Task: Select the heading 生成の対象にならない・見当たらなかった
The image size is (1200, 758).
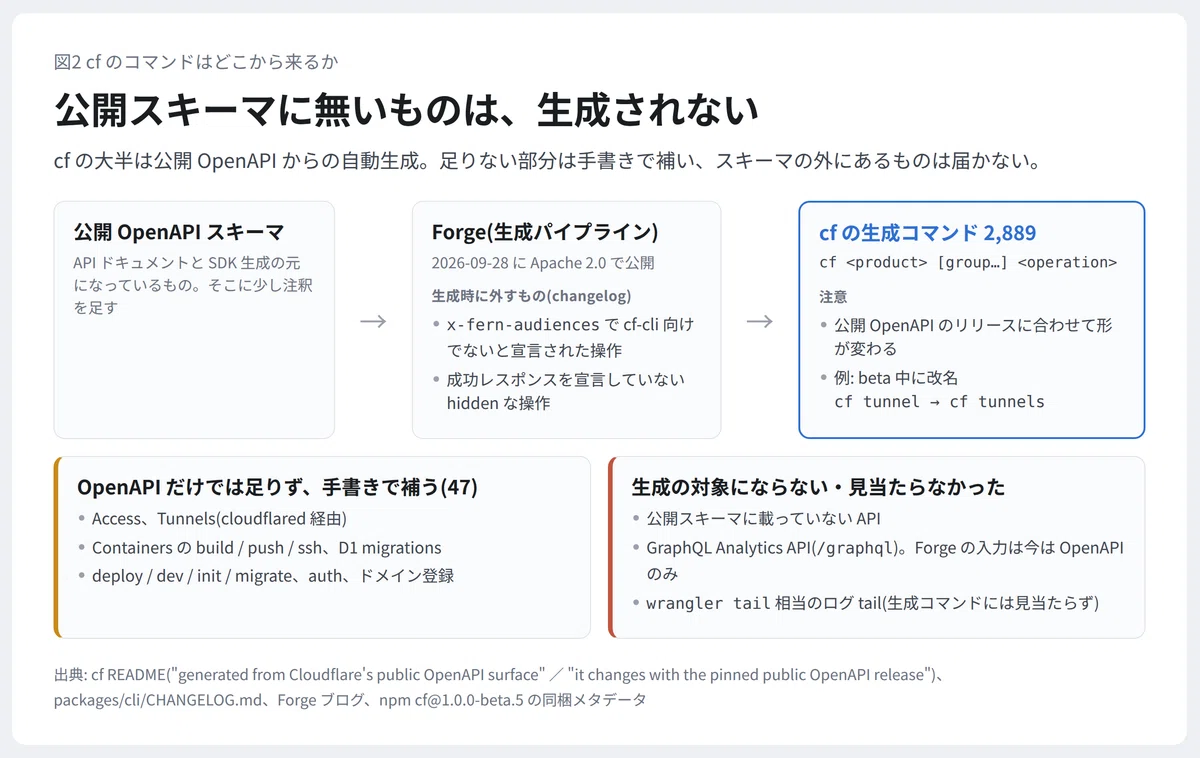Action: pyautogui.click(x=818, y=487)
